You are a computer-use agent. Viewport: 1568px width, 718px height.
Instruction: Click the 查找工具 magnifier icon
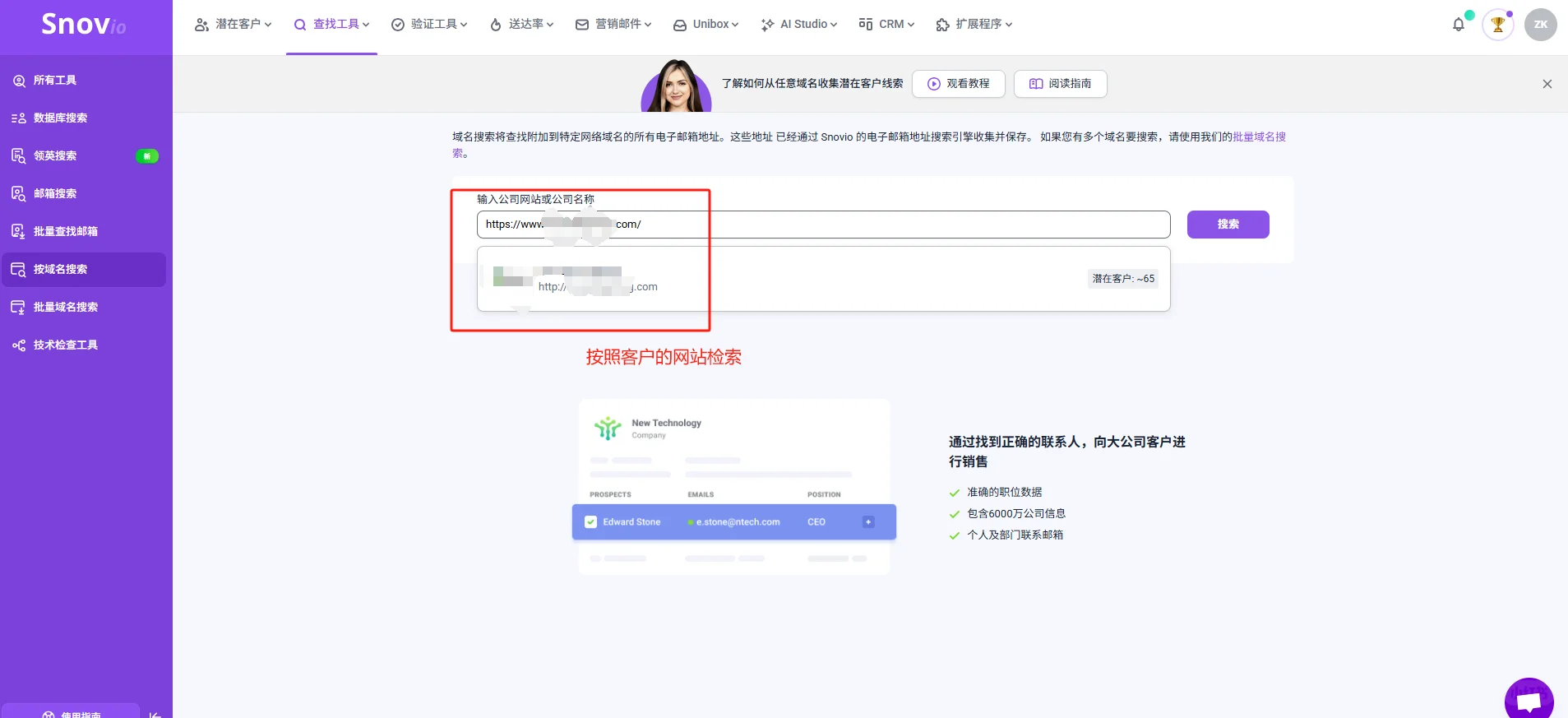coord(300,25)
